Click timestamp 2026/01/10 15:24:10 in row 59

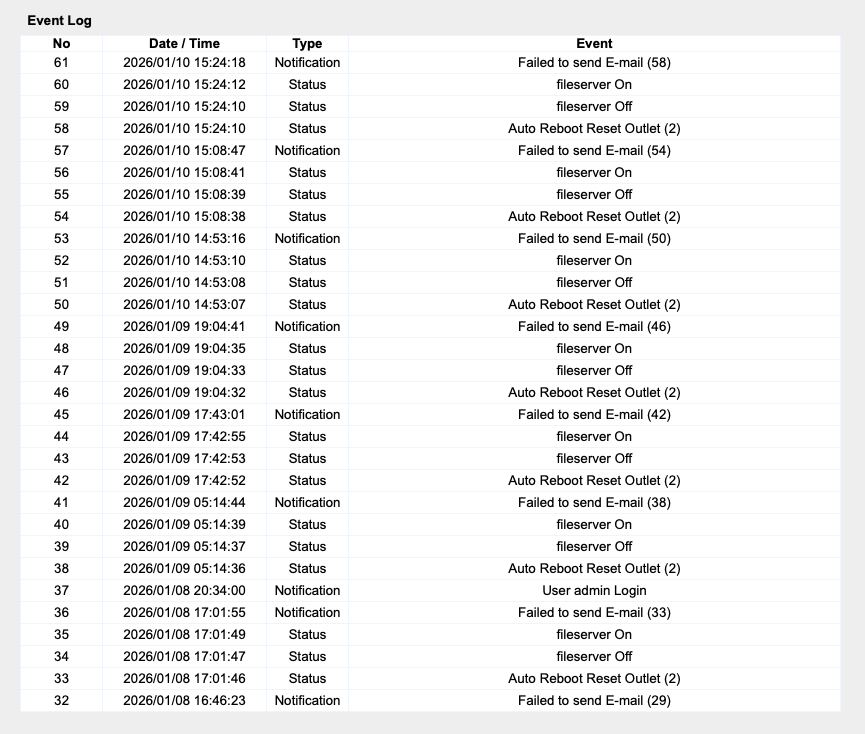pyautogui.click(x=184, y=107)
